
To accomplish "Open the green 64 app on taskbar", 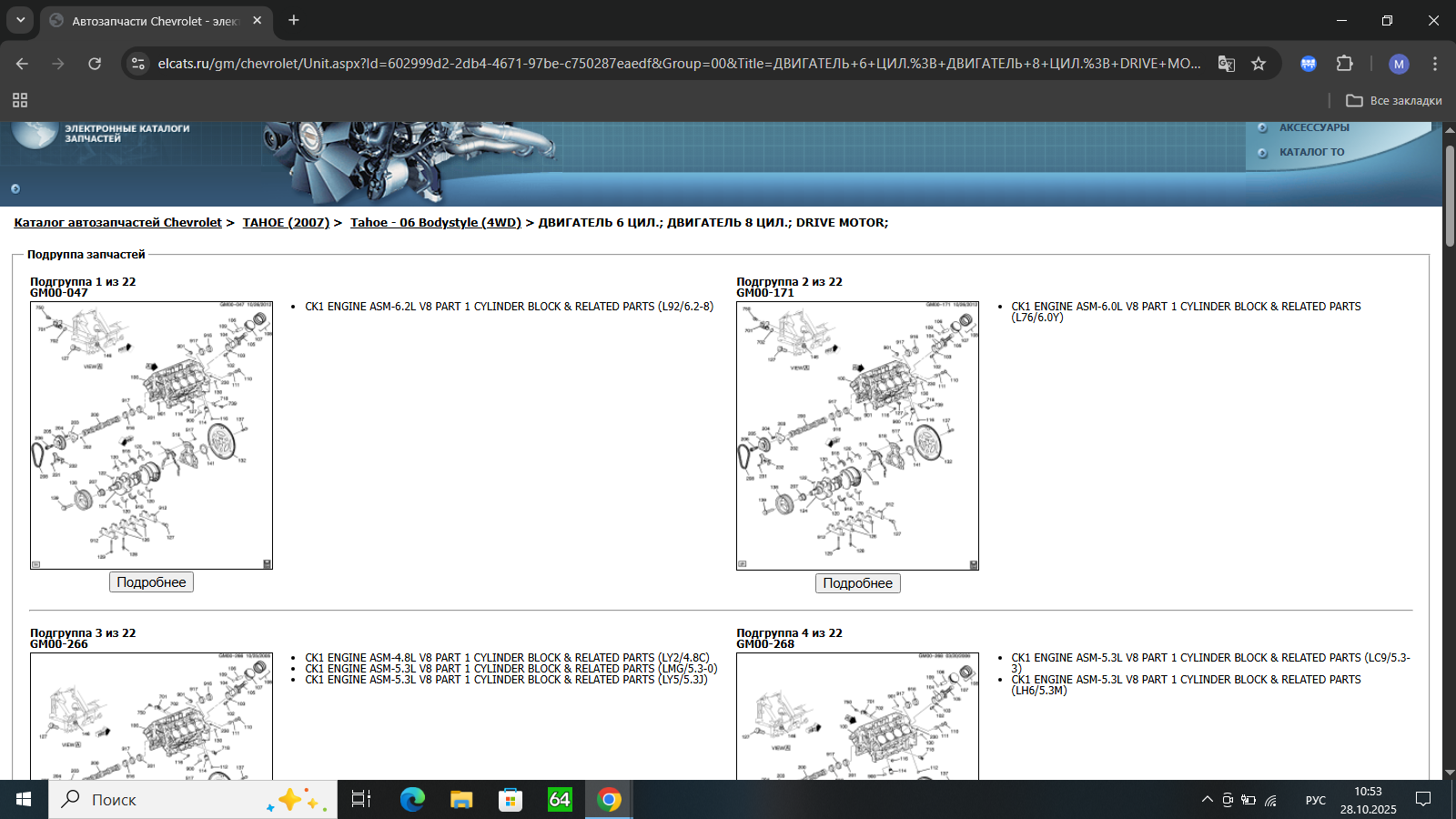I will coord(560,800).
